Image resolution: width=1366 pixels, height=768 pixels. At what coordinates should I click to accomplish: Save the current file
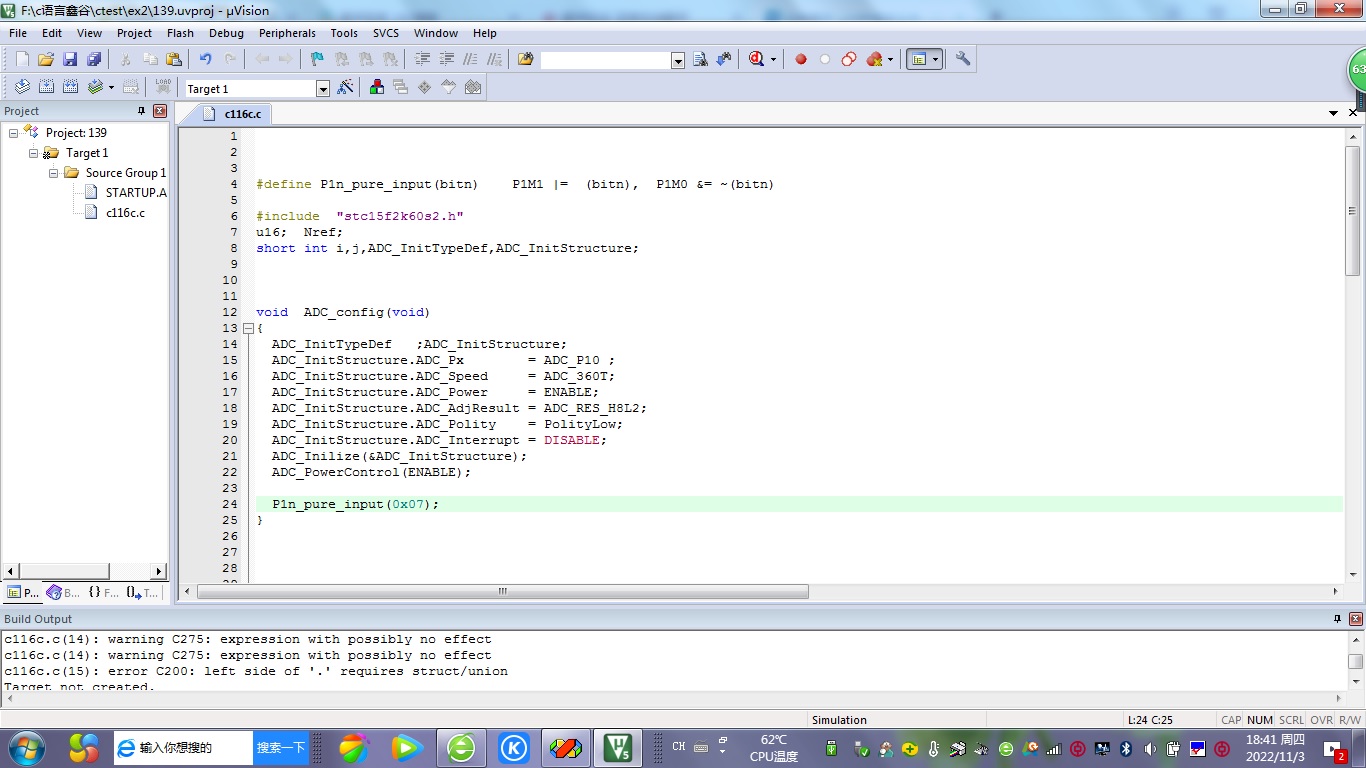pyautogui.click(x=70, y=59)
